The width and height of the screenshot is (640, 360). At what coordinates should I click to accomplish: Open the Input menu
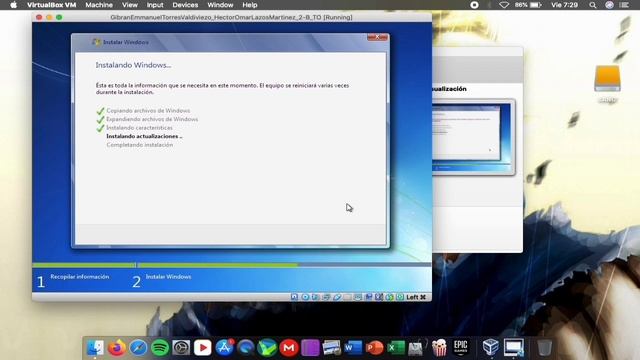155,5
